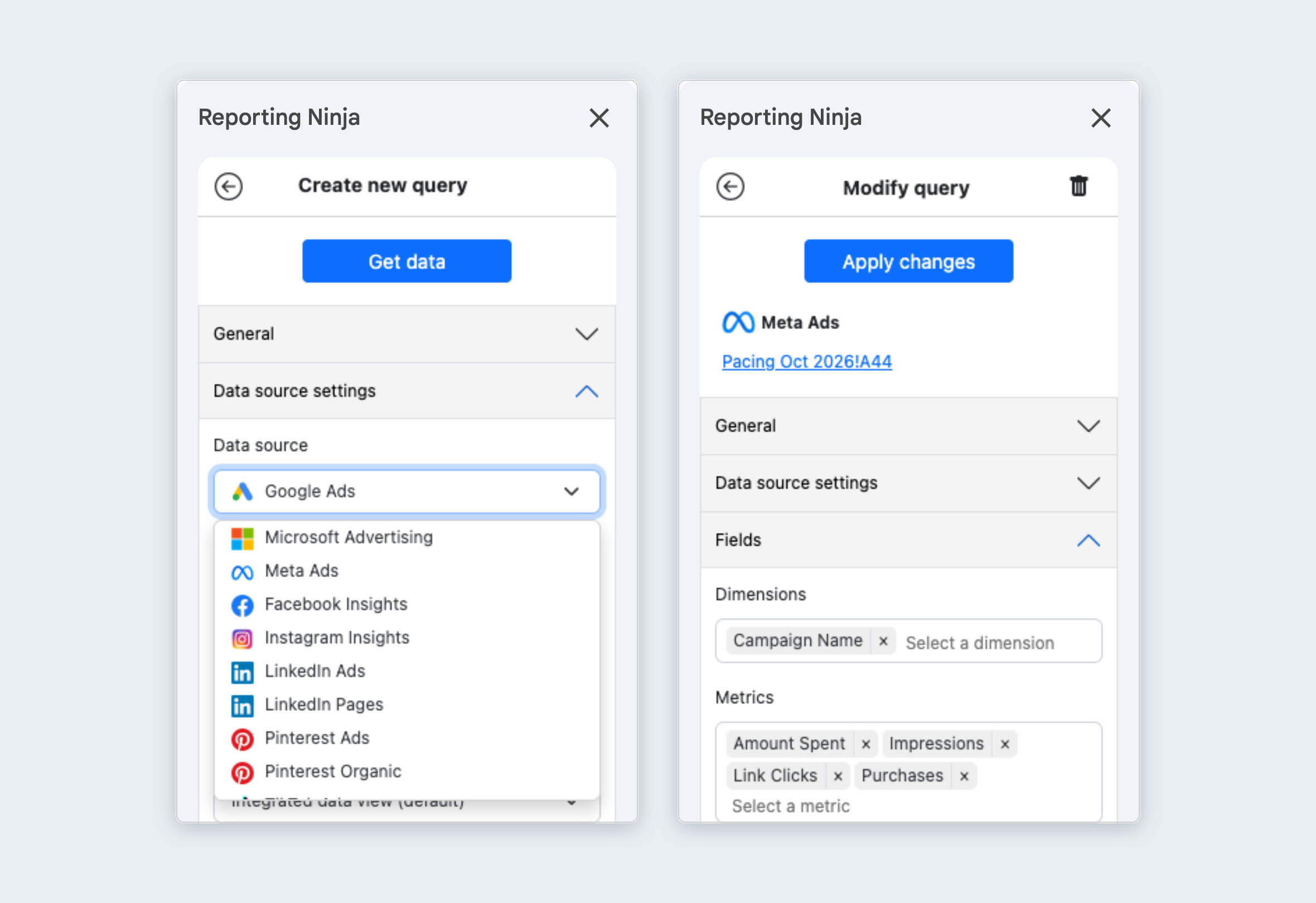Remove the Purchases metric tag
The image size is (1316, 903).
pos(964,776)
